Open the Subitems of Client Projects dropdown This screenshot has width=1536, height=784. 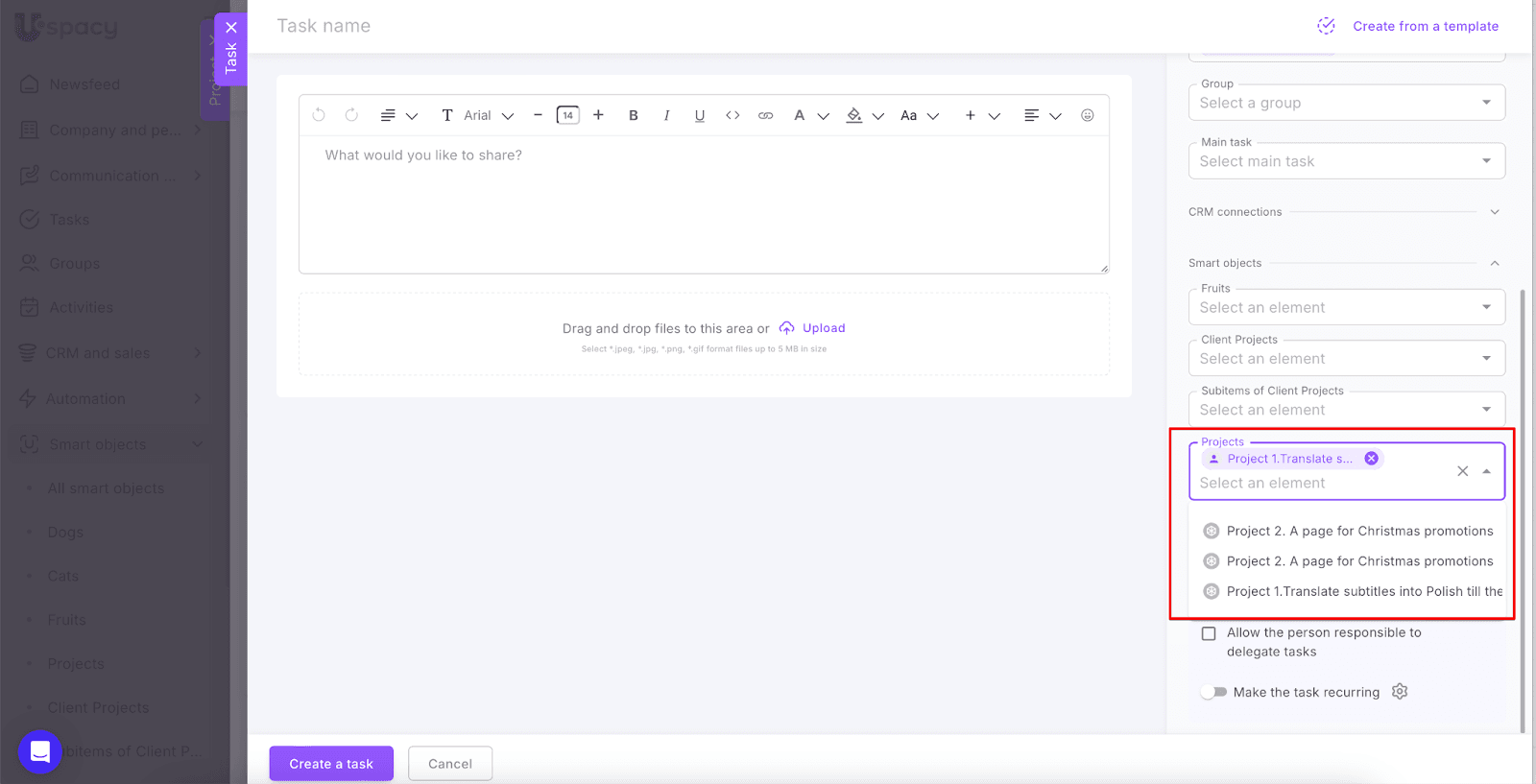pyautogui.click(x=1347, y=410)
